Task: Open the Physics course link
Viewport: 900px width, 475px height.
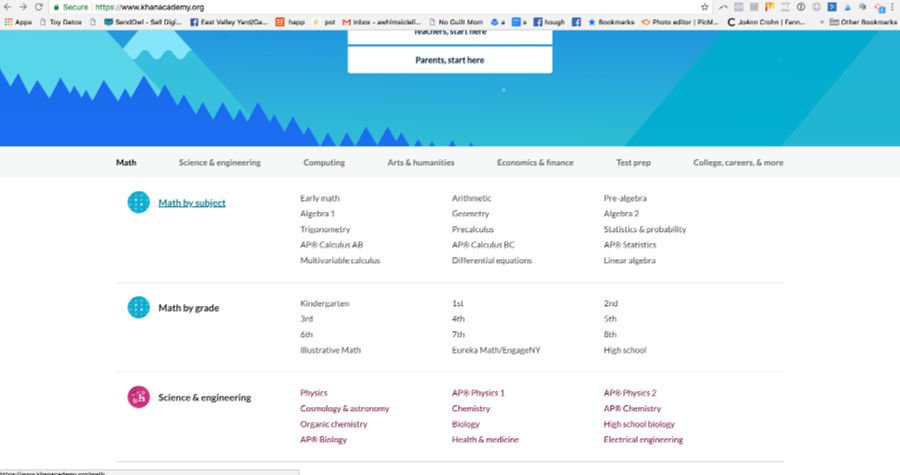Action: [x=313, y=392]
